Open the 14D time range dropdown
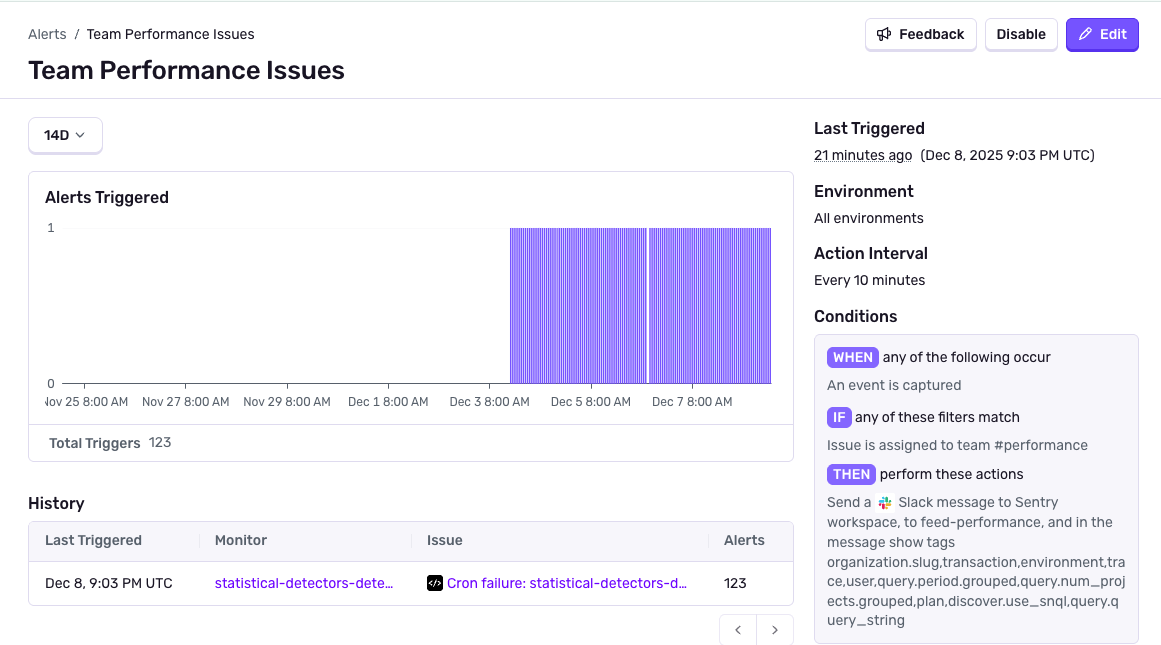This screenshot has height=645, width=1161. point(65,135)
